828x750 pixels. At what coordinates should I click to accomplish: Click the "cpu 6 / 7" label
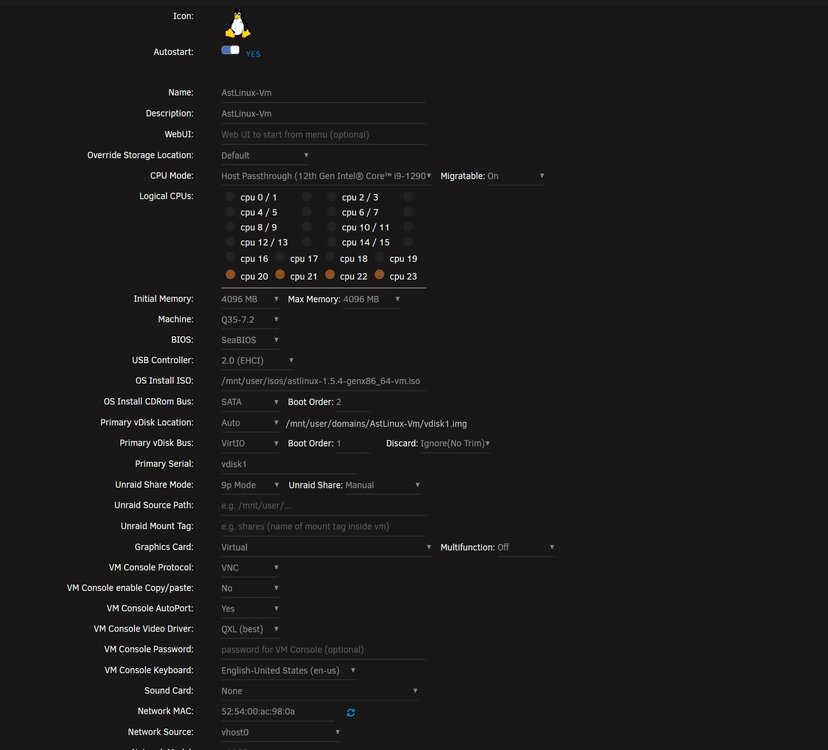360,212
